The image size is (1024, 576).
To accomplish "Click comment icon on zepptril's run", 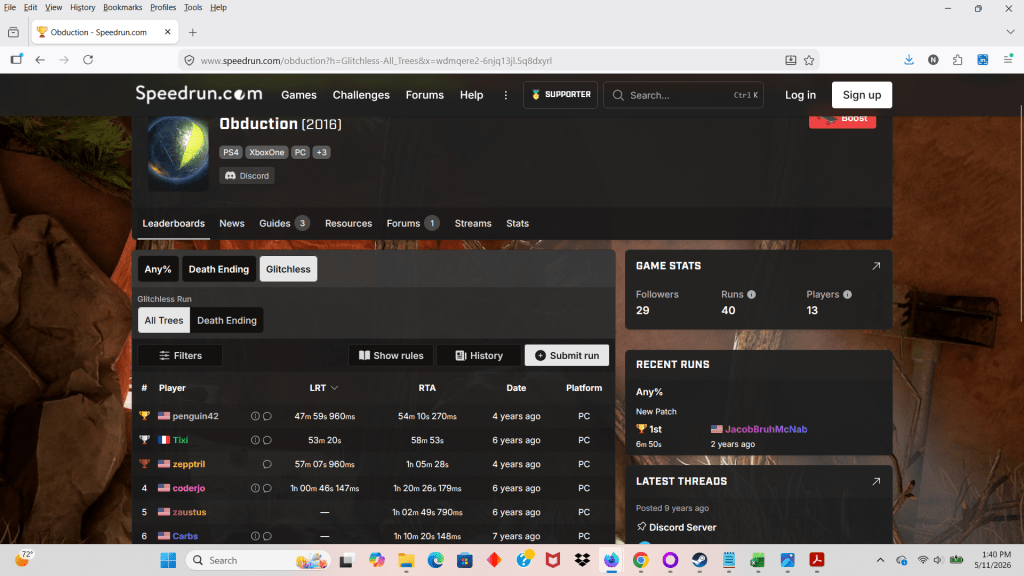I will [x=267, y=464].
